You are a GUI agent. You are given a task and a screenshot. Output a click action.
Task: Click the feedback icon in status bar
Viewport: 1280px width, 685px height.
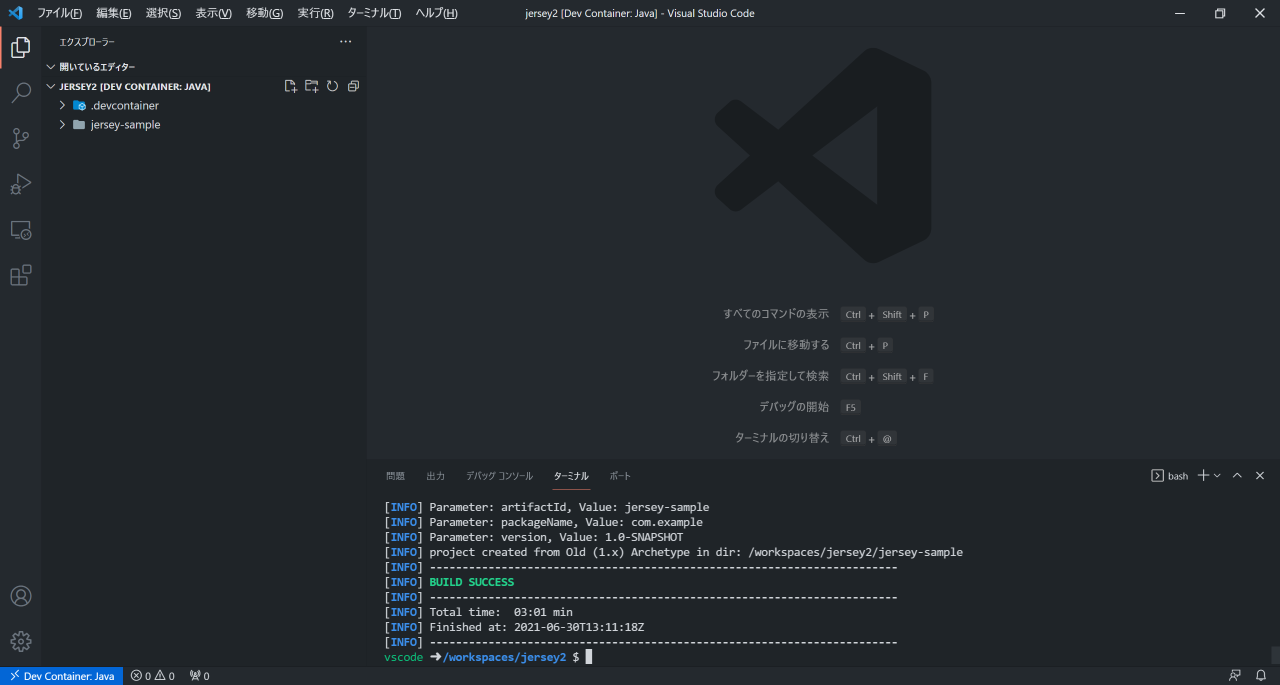(x=1235, y=676)
